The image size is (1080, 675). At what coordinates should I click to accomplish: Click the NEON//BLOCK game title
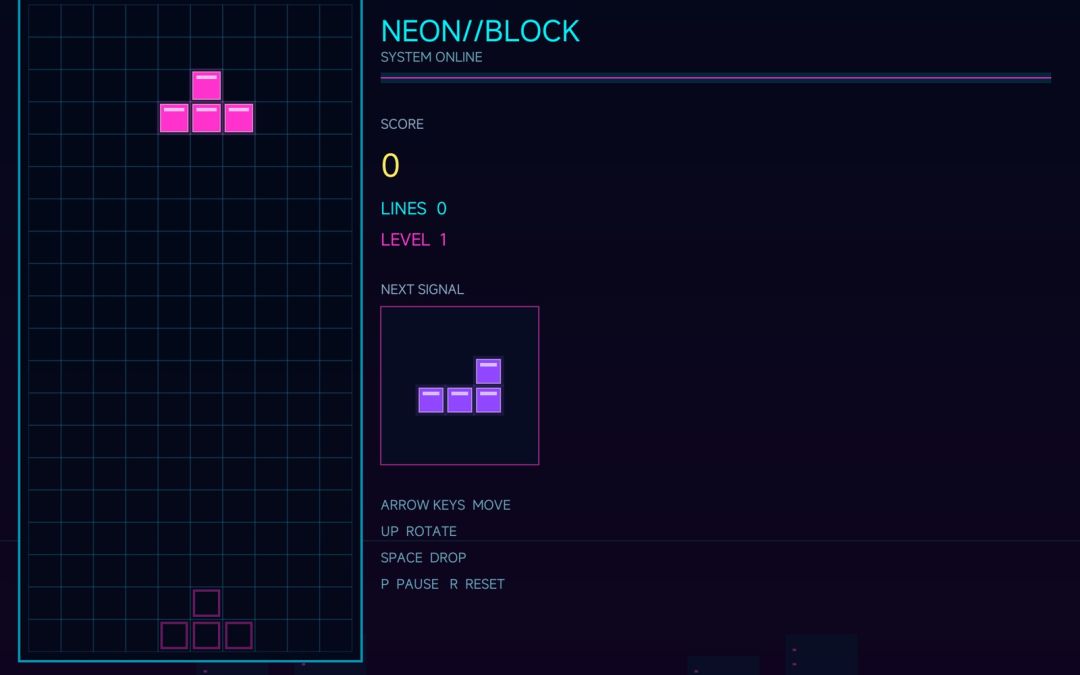tap(480, 31)
